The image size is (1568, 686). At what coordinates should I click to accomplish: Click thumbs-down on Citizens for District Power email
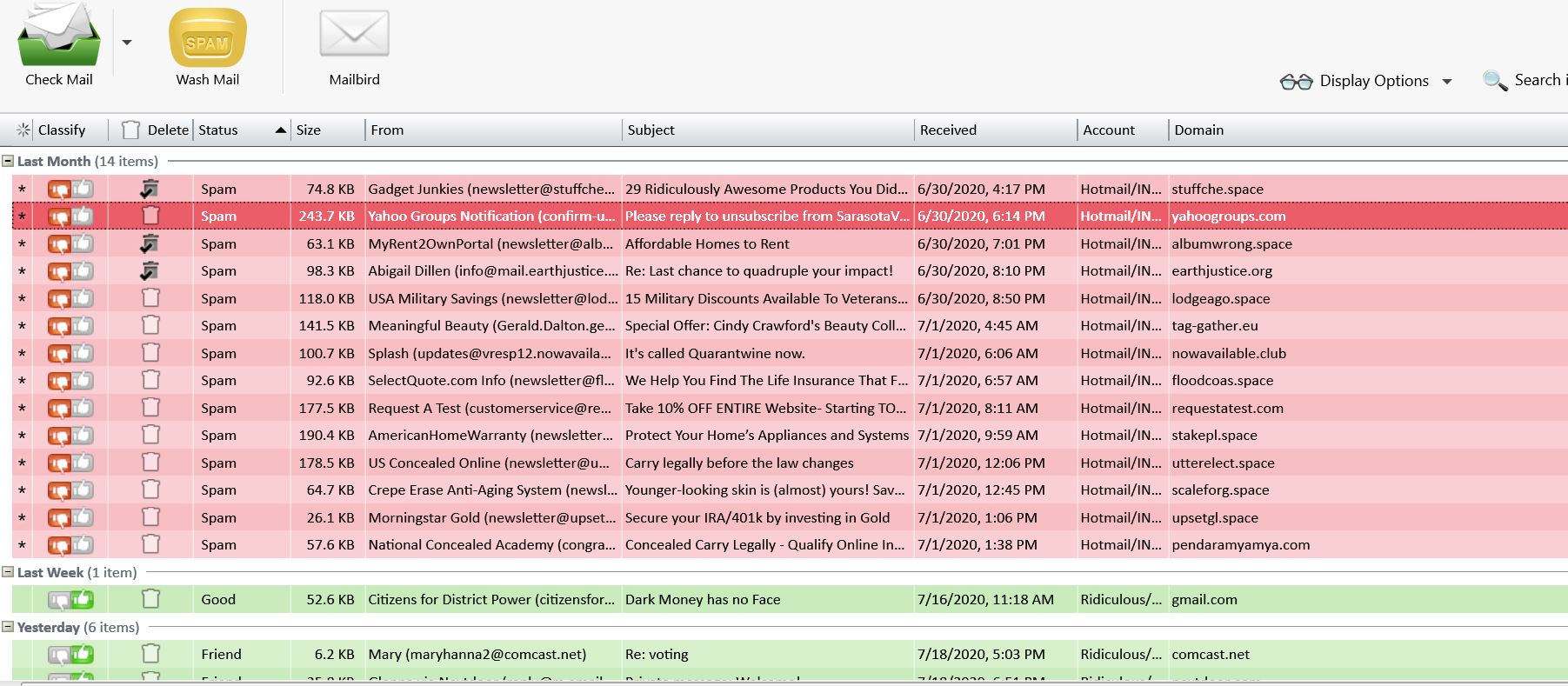[59, 600]
